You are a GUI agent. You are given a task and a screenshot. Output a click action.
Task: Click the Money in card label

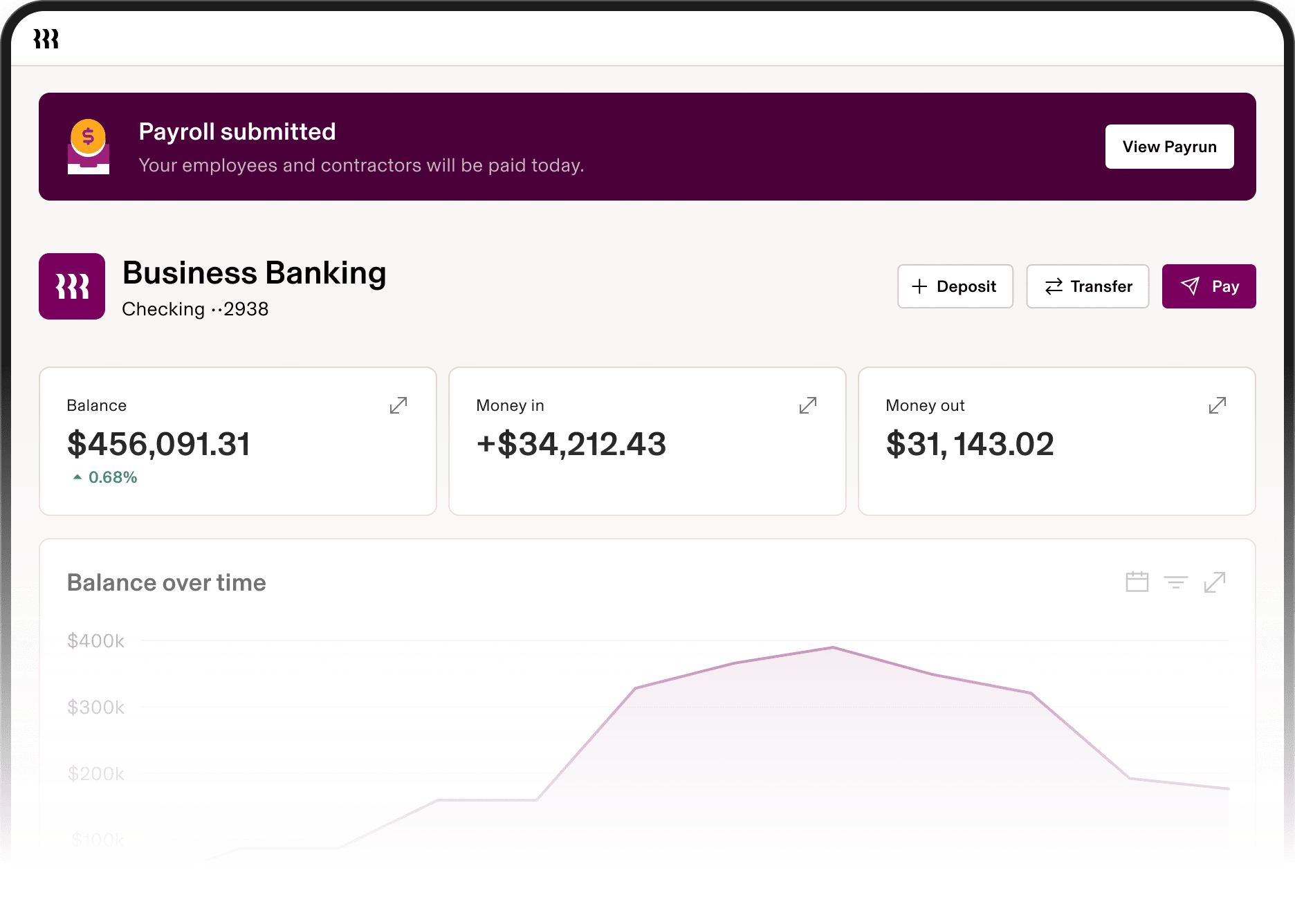point(511,405)
